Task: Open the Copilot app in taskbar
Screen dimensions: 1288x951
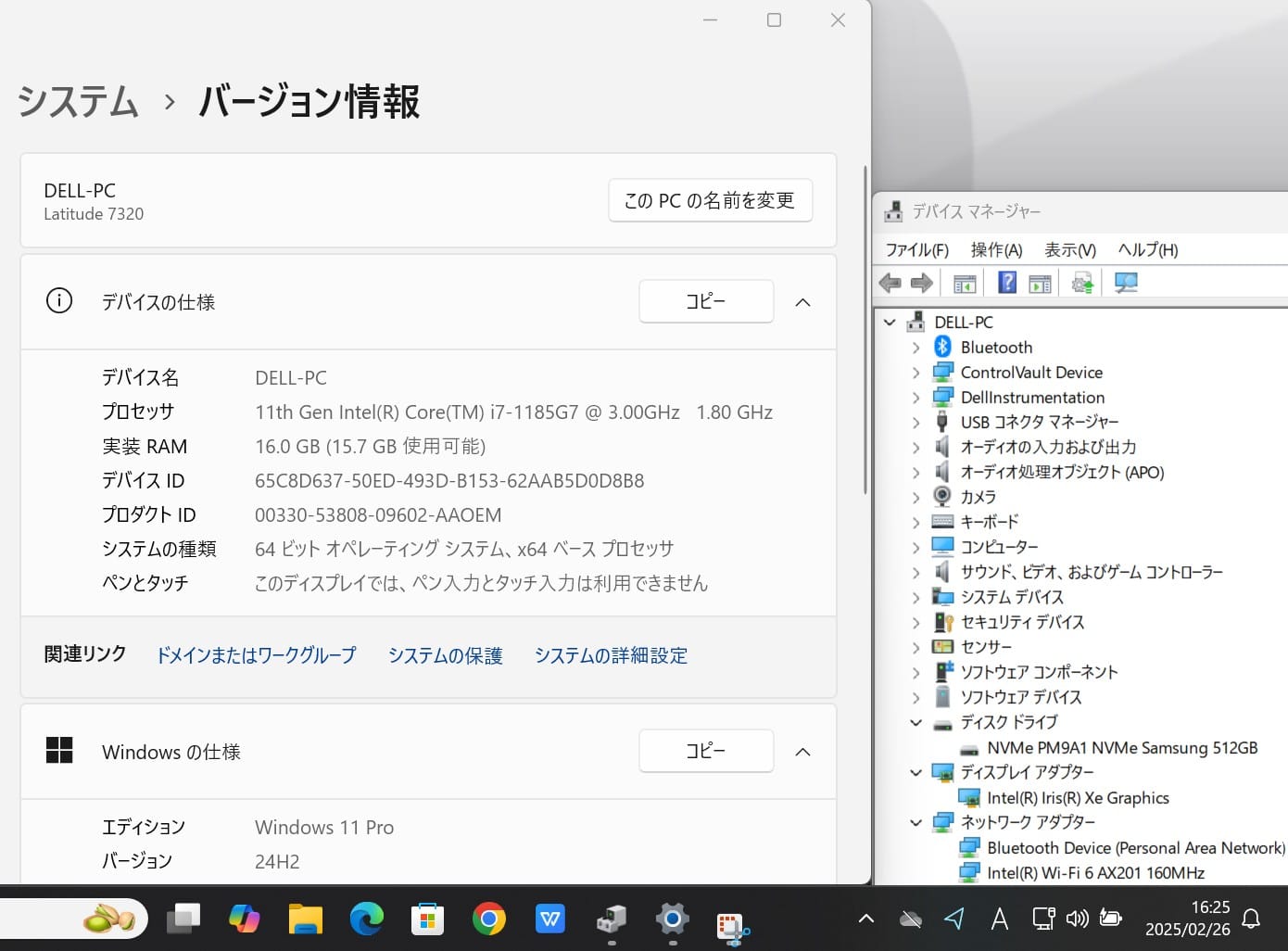Action: tap(244, 919)
